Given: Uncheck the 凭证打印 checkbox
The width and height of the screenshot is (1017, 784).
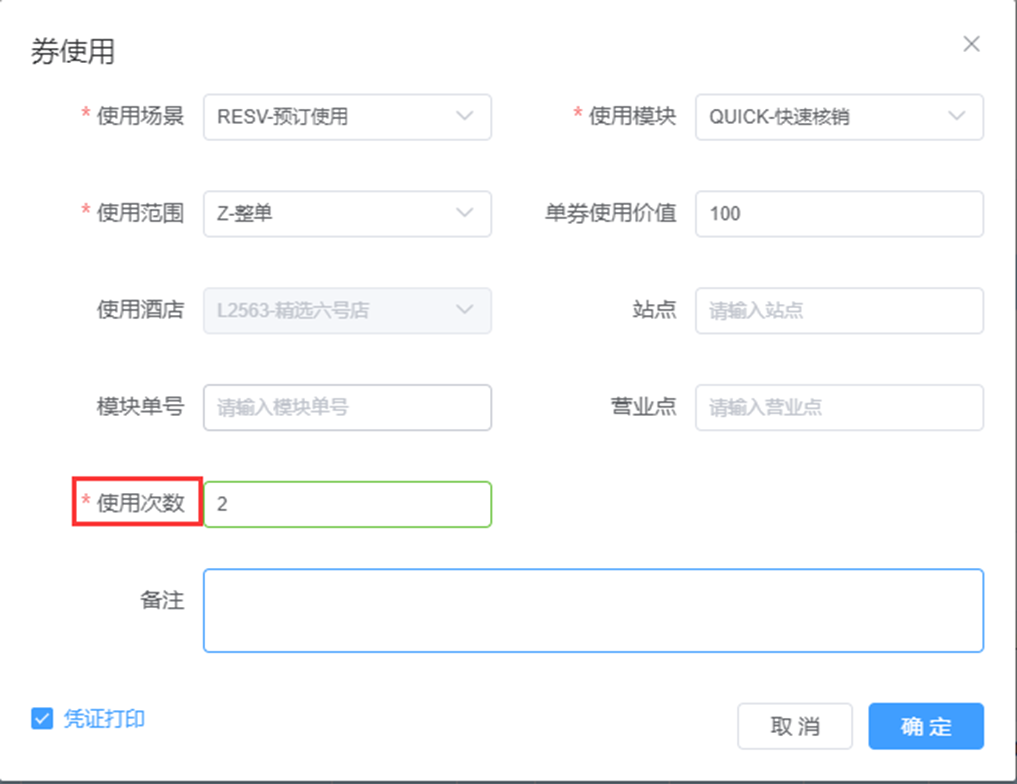Looking at the screenshot, I should pyautogui.click(x=41, y=719).
